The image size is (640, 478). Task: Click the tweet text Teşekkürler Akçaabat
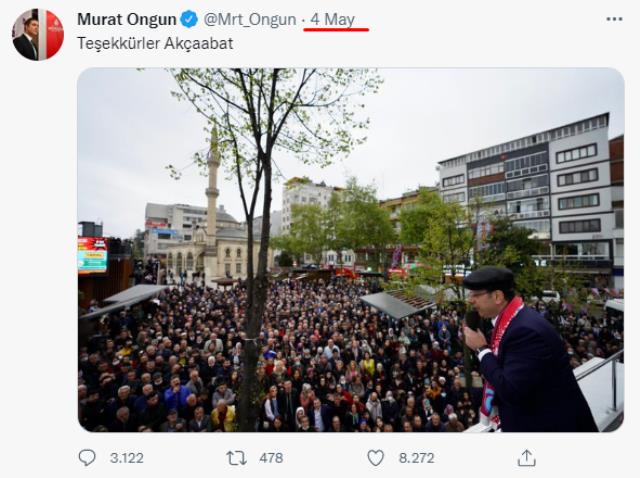coord(155,43)
